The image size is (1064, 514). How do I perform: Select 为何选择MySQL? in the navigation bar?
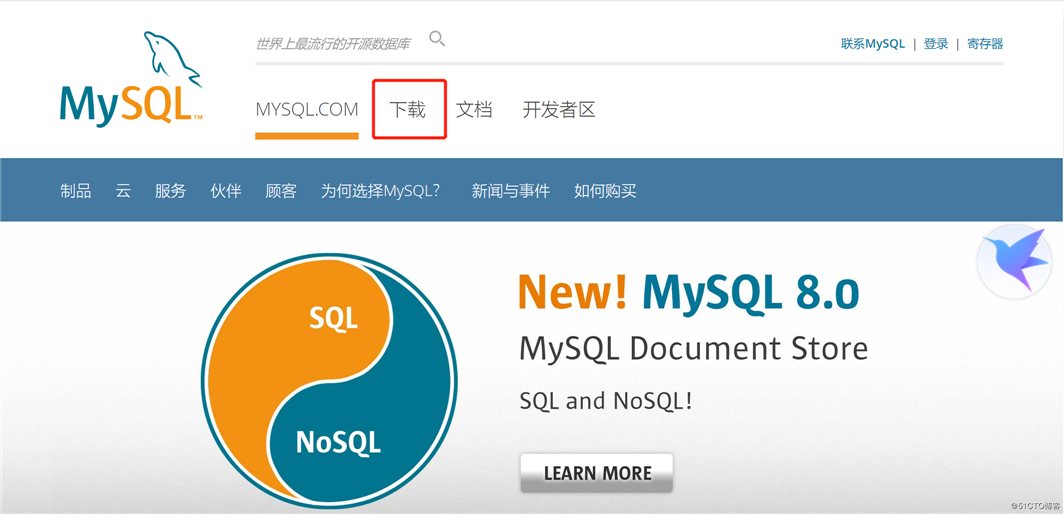tap(380, 191)
